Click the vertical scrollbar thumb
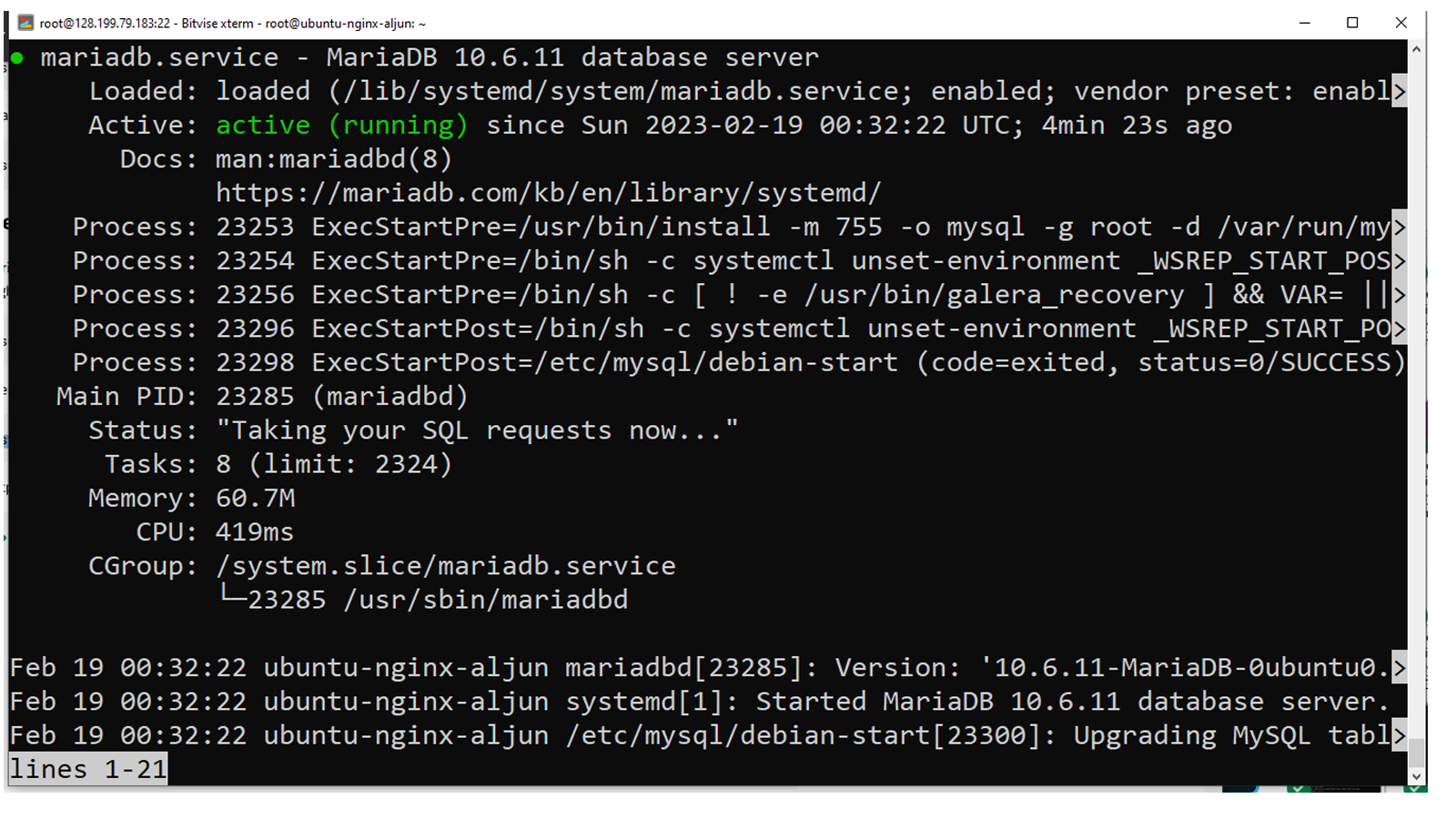This screenshot has width=1456, height=819. 1416,753
